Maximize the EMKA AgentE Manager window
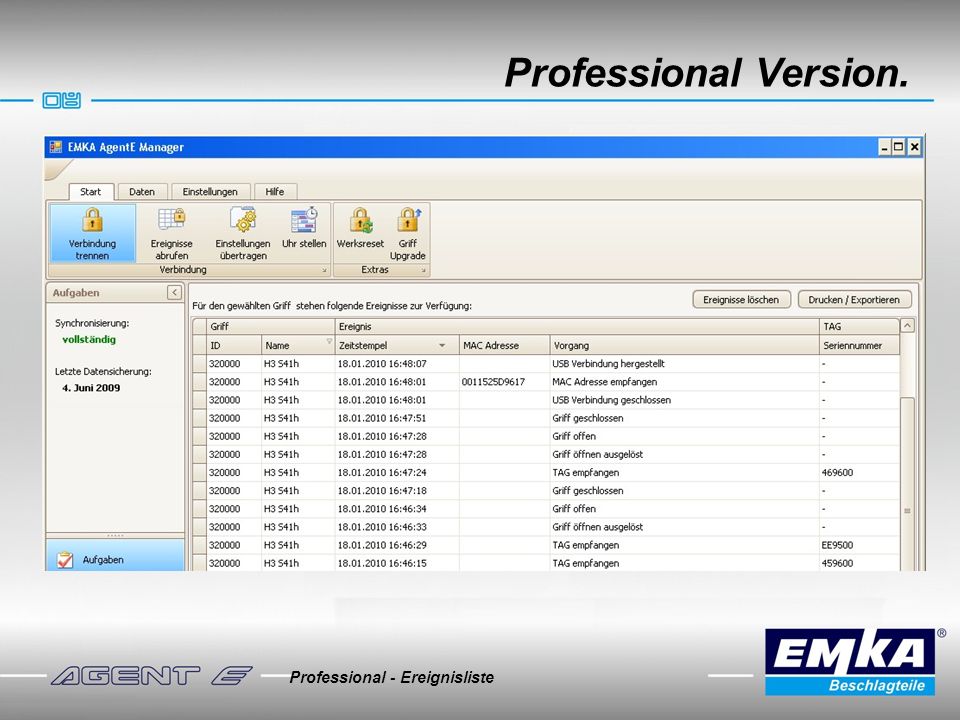960x720 pixels. pos(898,147)
